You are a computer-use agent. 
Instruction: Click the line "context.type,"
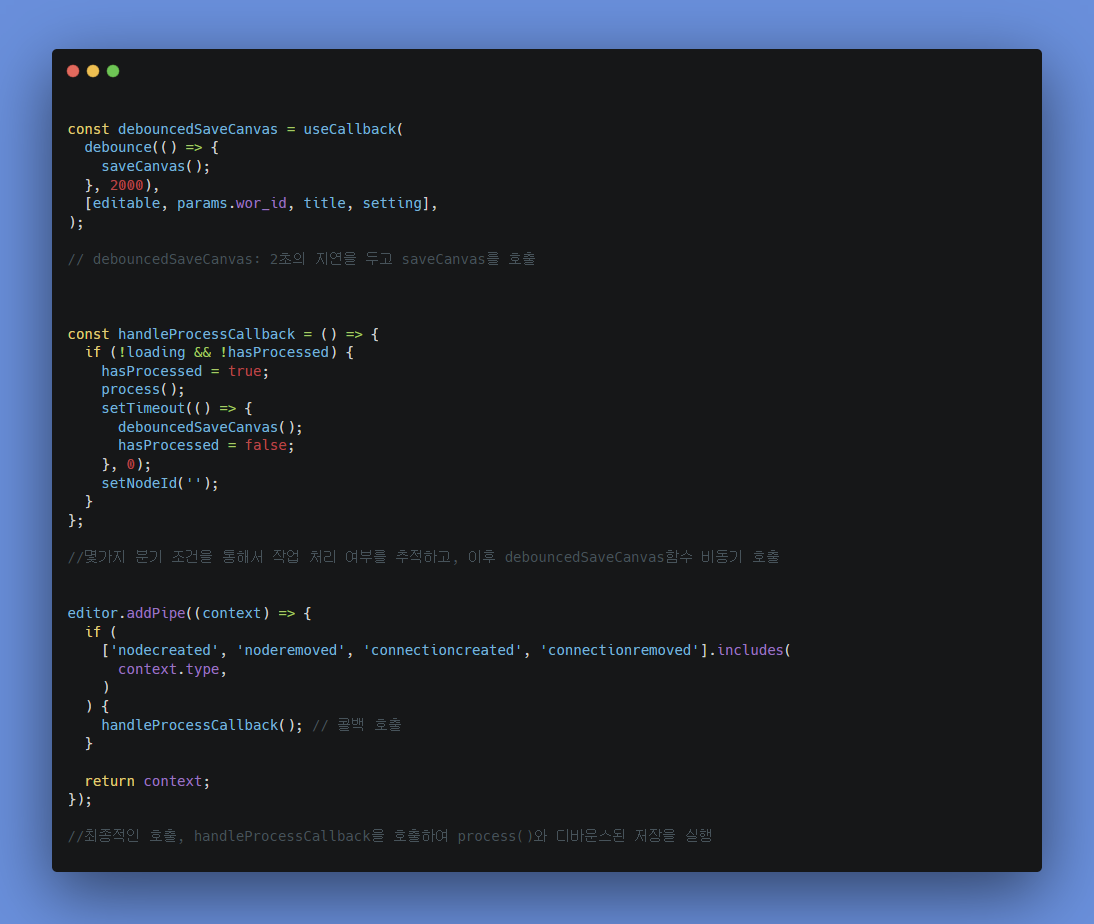click(172, 669)
